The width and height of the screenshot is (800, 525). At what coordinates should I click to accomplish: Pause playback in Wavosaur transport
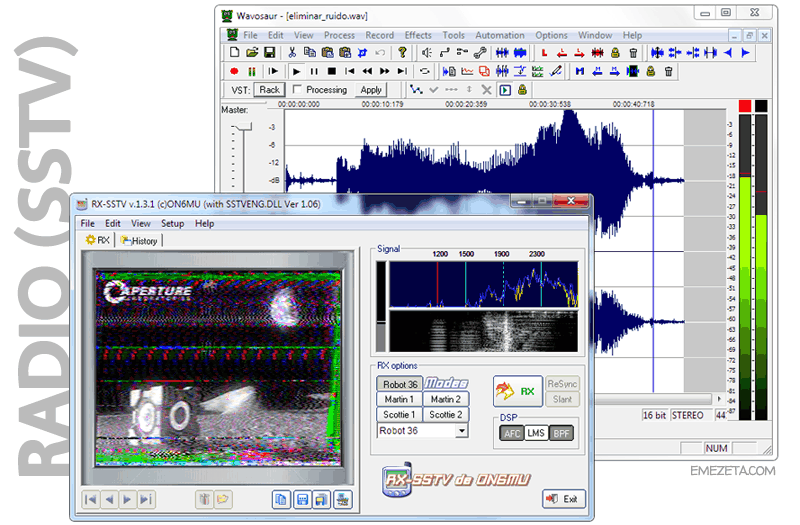(314, 71)
